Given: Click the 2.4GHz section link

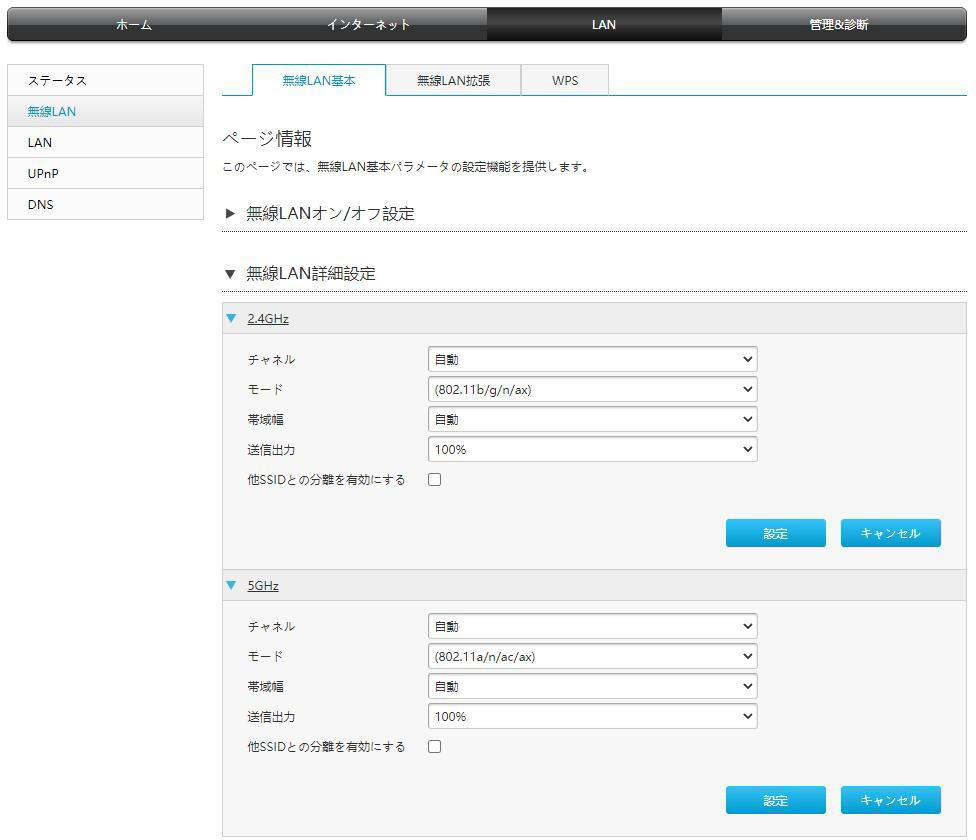Looking at the screenshot, I should click(268, 319).
